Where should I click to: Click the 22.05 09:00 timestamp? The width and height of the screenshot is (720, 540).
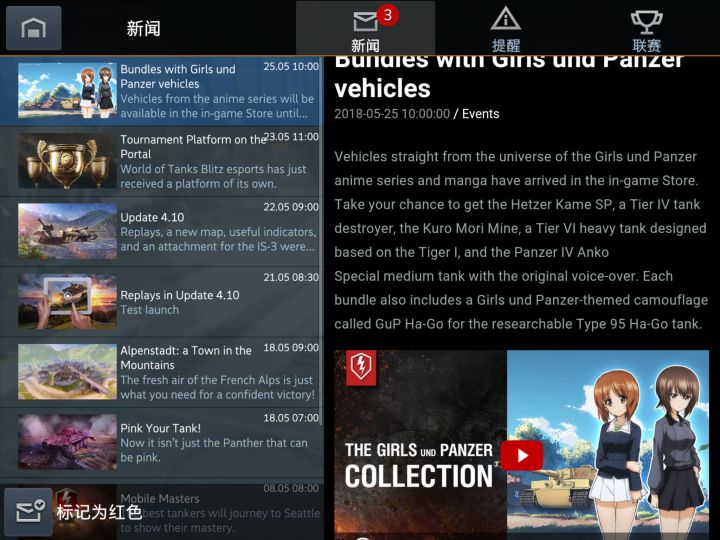pyautogui.click(x=291, y=207)
